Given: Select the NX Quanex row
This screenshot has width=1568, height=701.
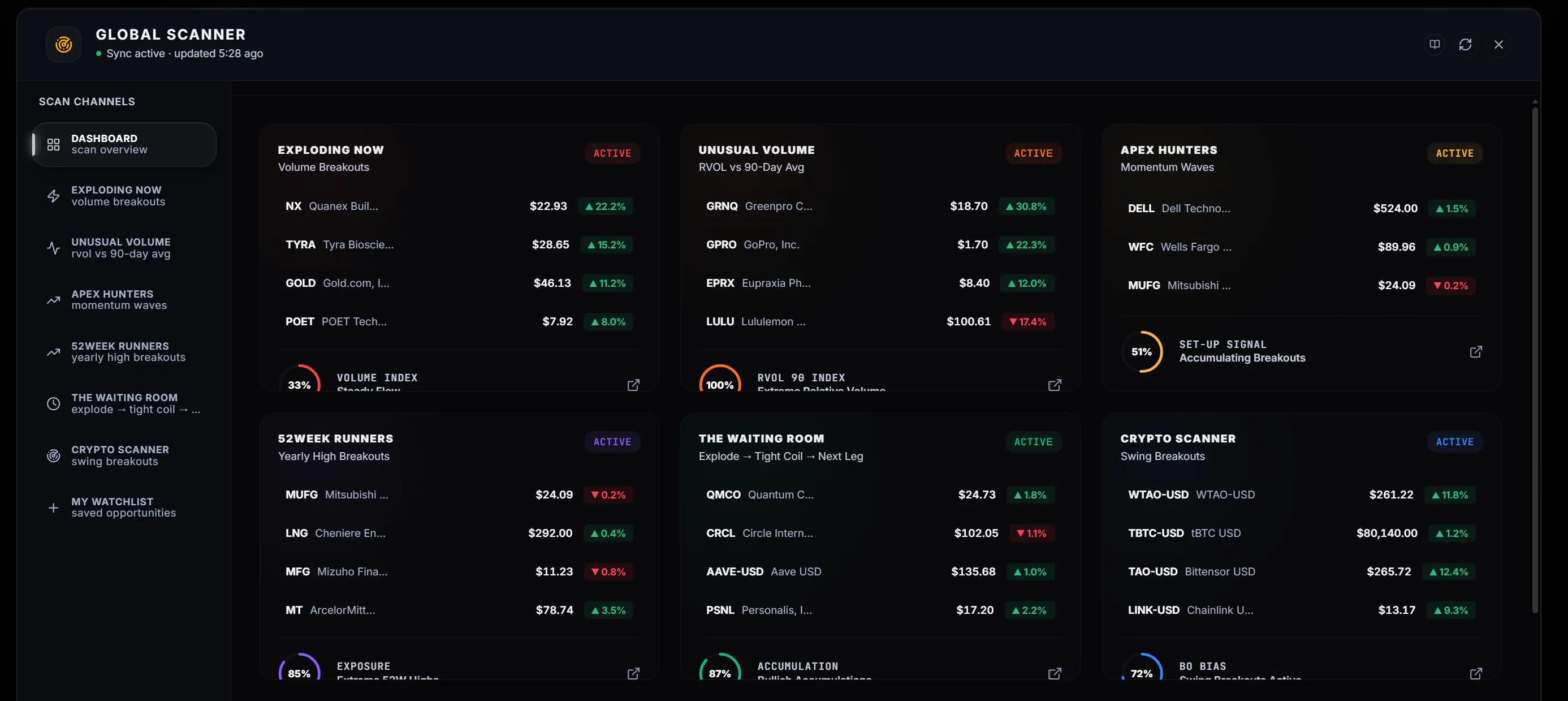Looking at the screenshot, I should point(459,207).
